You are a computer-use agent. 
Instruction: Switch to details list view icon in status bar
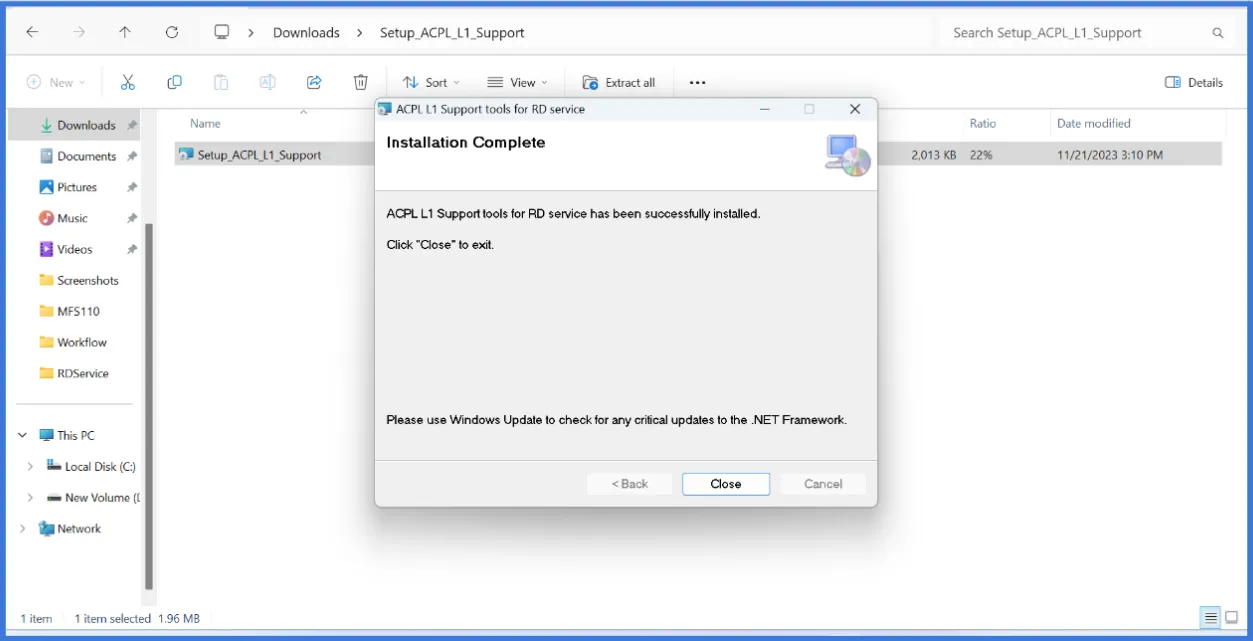[x=1211, y=617]
